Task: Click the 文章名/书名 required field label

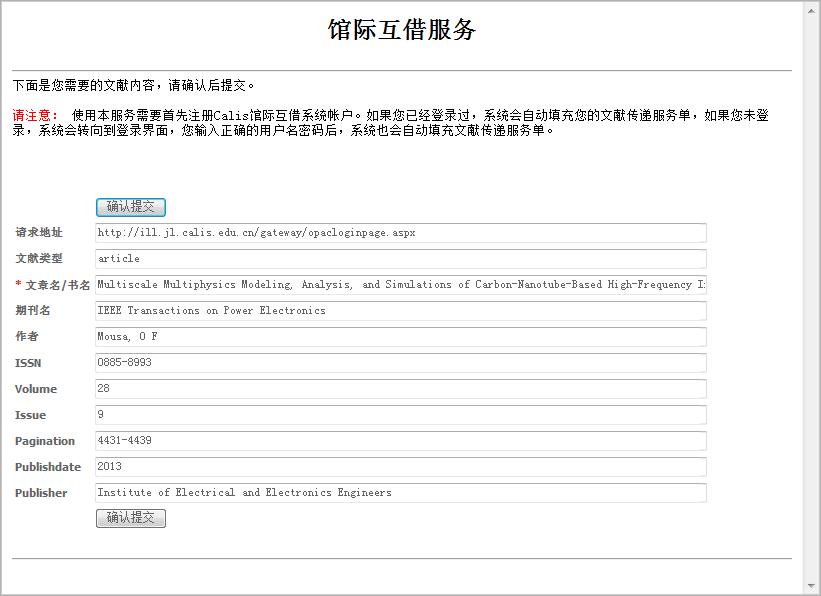Action: pyautogui.click(x=57, y=285)
